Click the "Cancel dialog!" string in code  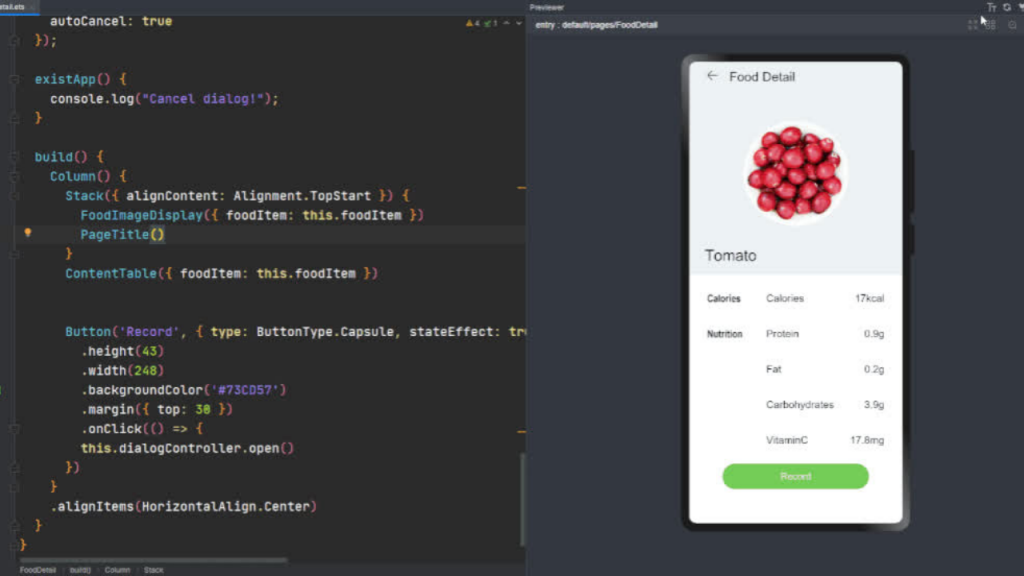(202, 99)
